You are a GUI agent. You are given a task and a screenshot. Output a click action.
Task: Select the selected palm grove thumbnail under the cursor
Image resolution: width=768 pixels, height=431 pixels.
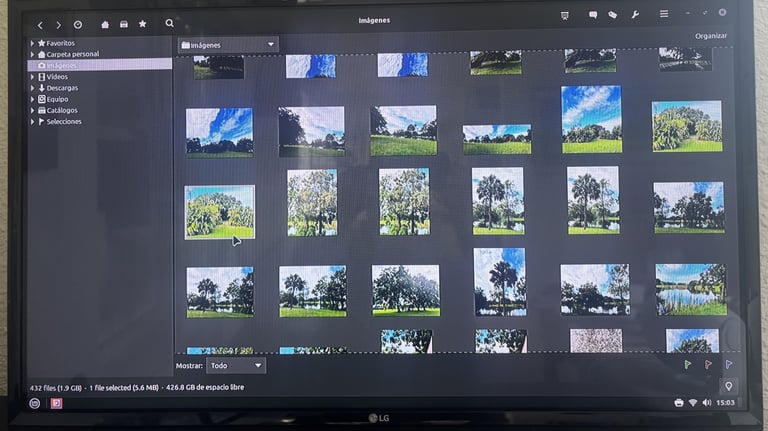[x=219, y=212]
